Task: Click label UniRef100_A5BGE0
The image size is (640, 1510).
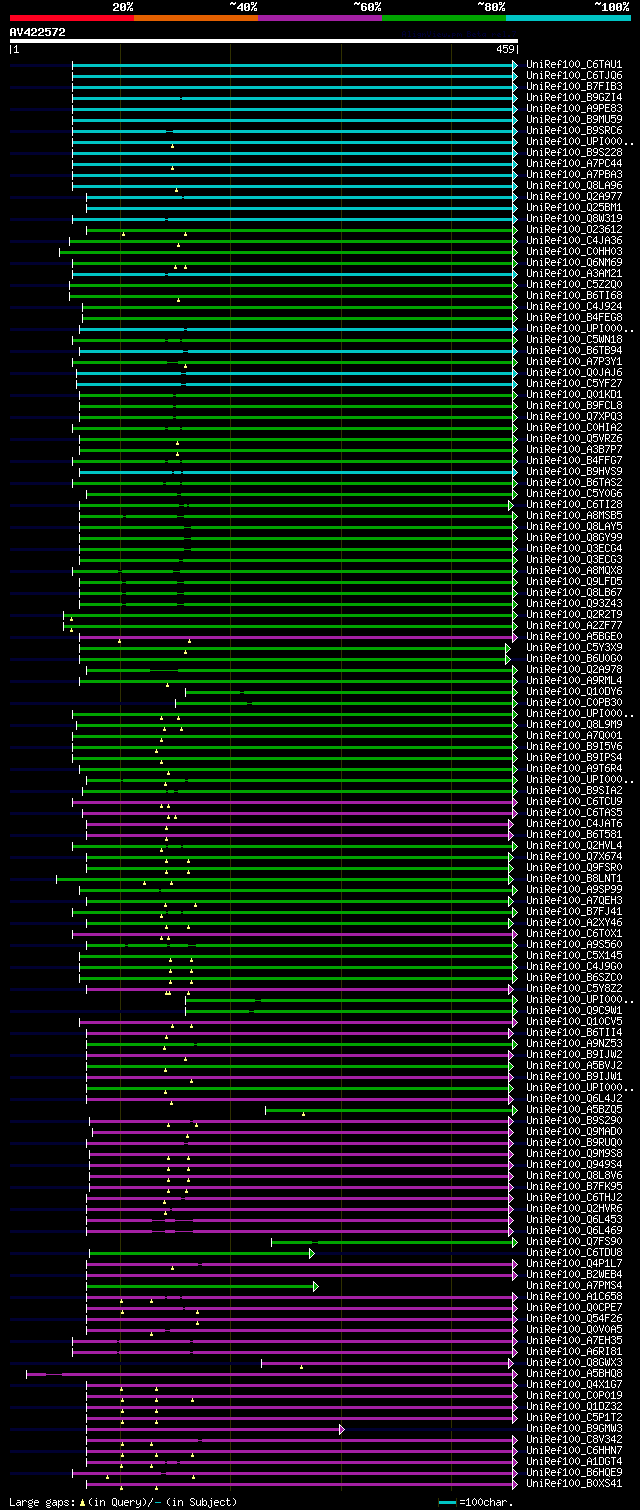Action: point(574,636)
